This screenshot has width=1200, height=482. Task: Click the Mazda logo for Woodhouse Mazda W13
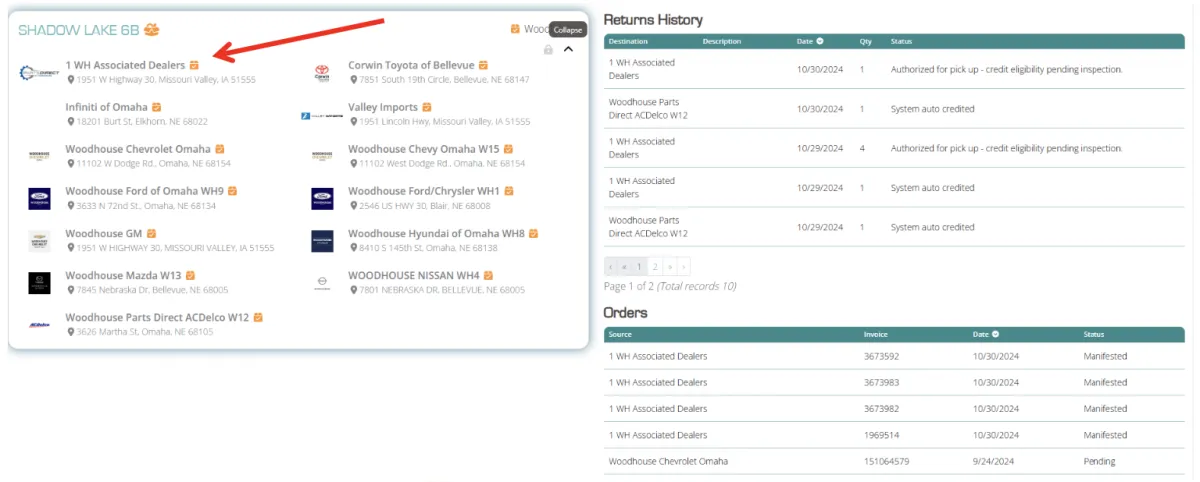(x=39, y=282)
